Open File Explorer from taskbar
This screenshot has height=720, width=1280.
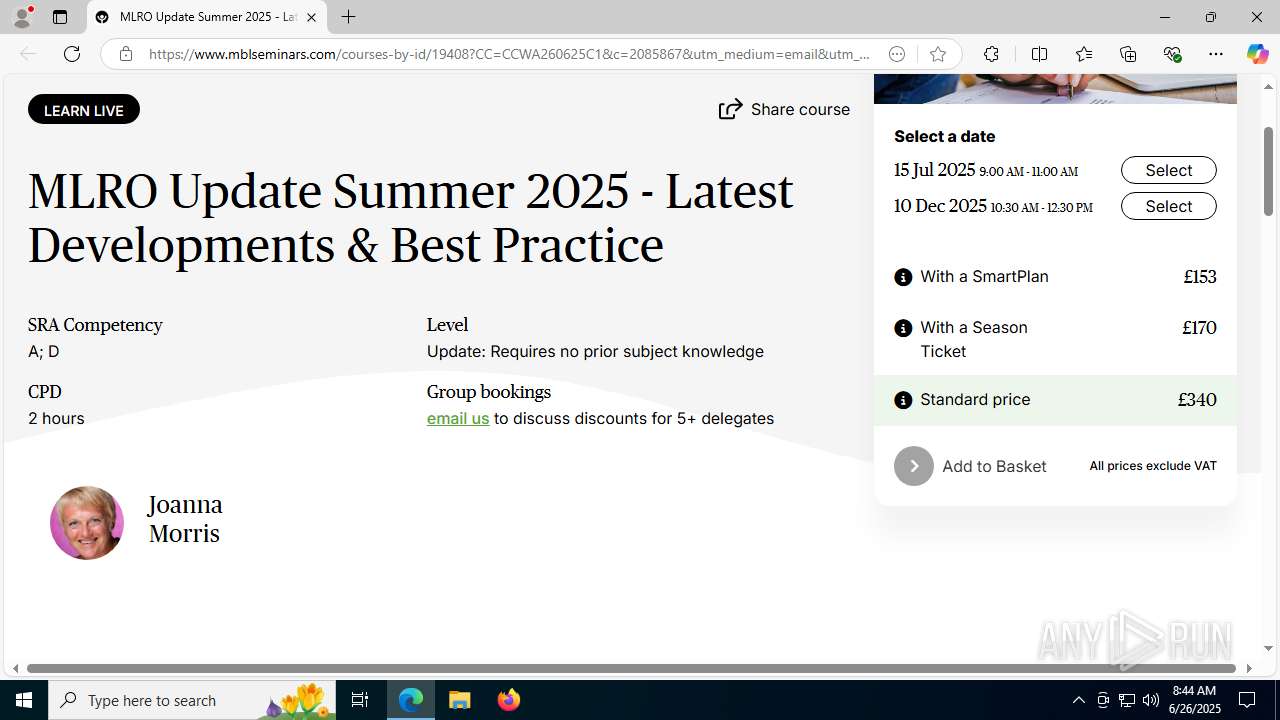click(x=460, y=700)
